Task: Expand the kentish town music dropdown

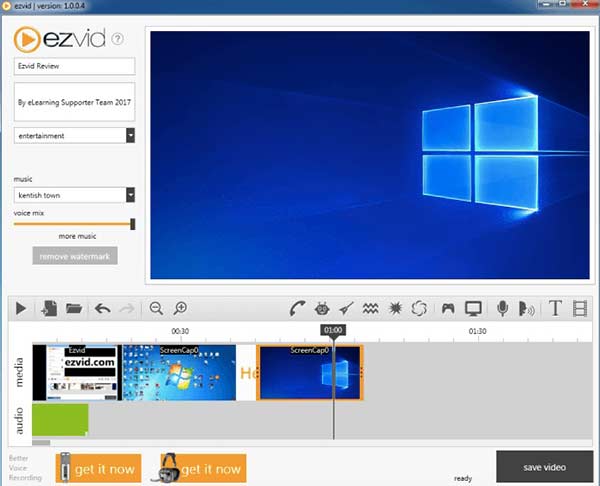Action: [74, 195]
